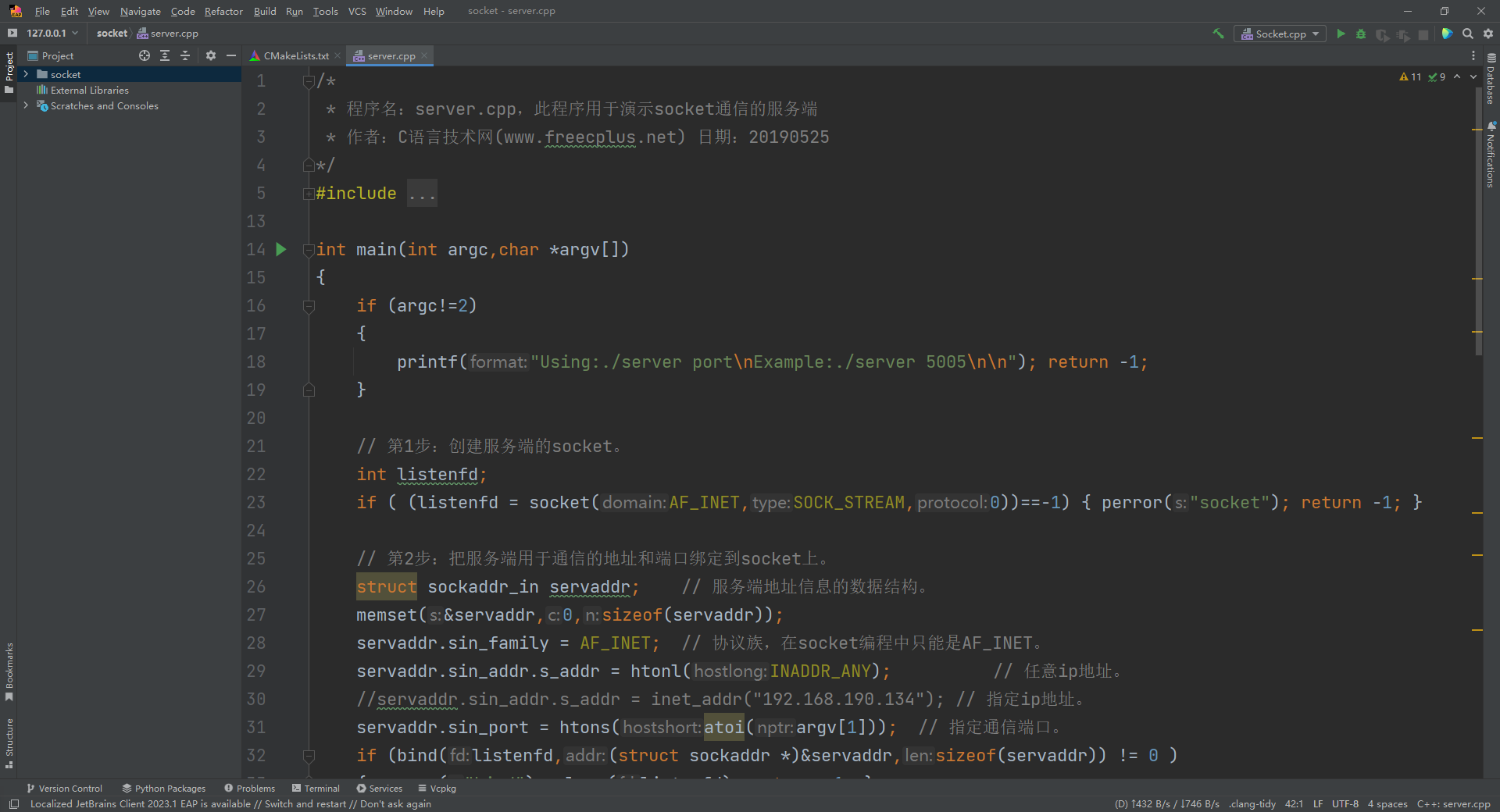Click the Stop square button
Screen dimensions: 1500x812
click(x=1423, y=34)
